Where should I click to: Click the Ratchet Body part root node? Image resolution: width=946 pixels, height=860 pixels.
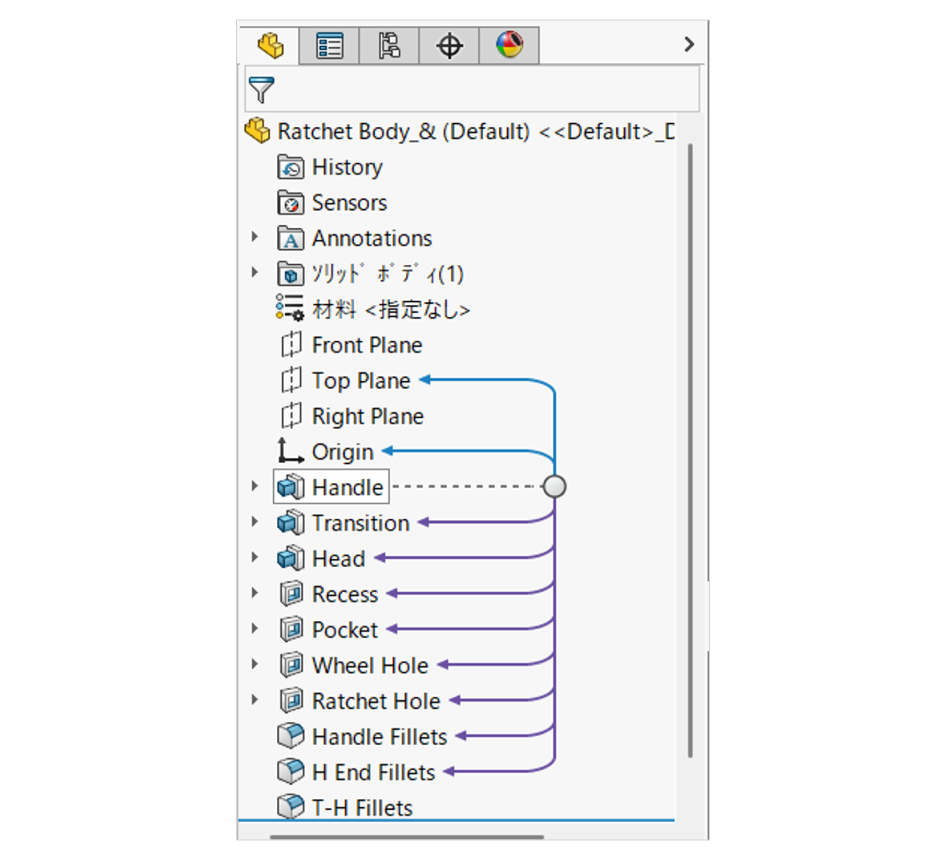point(402,131)
